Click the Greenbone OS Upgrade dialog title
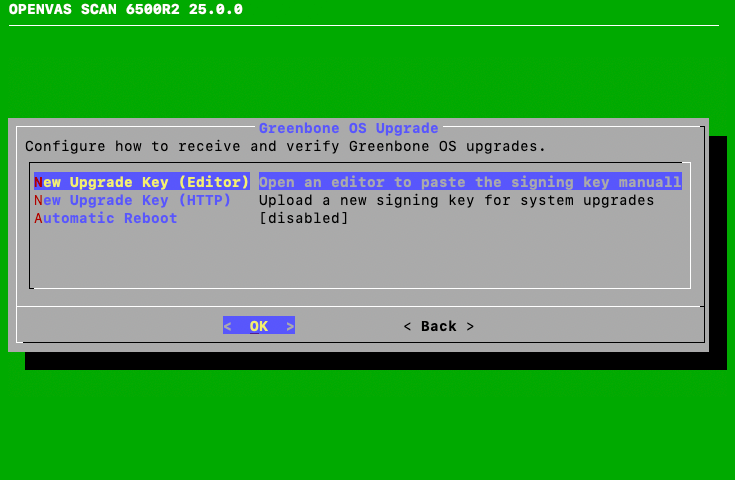Screen dimensions: 735x480 (348, 128)
